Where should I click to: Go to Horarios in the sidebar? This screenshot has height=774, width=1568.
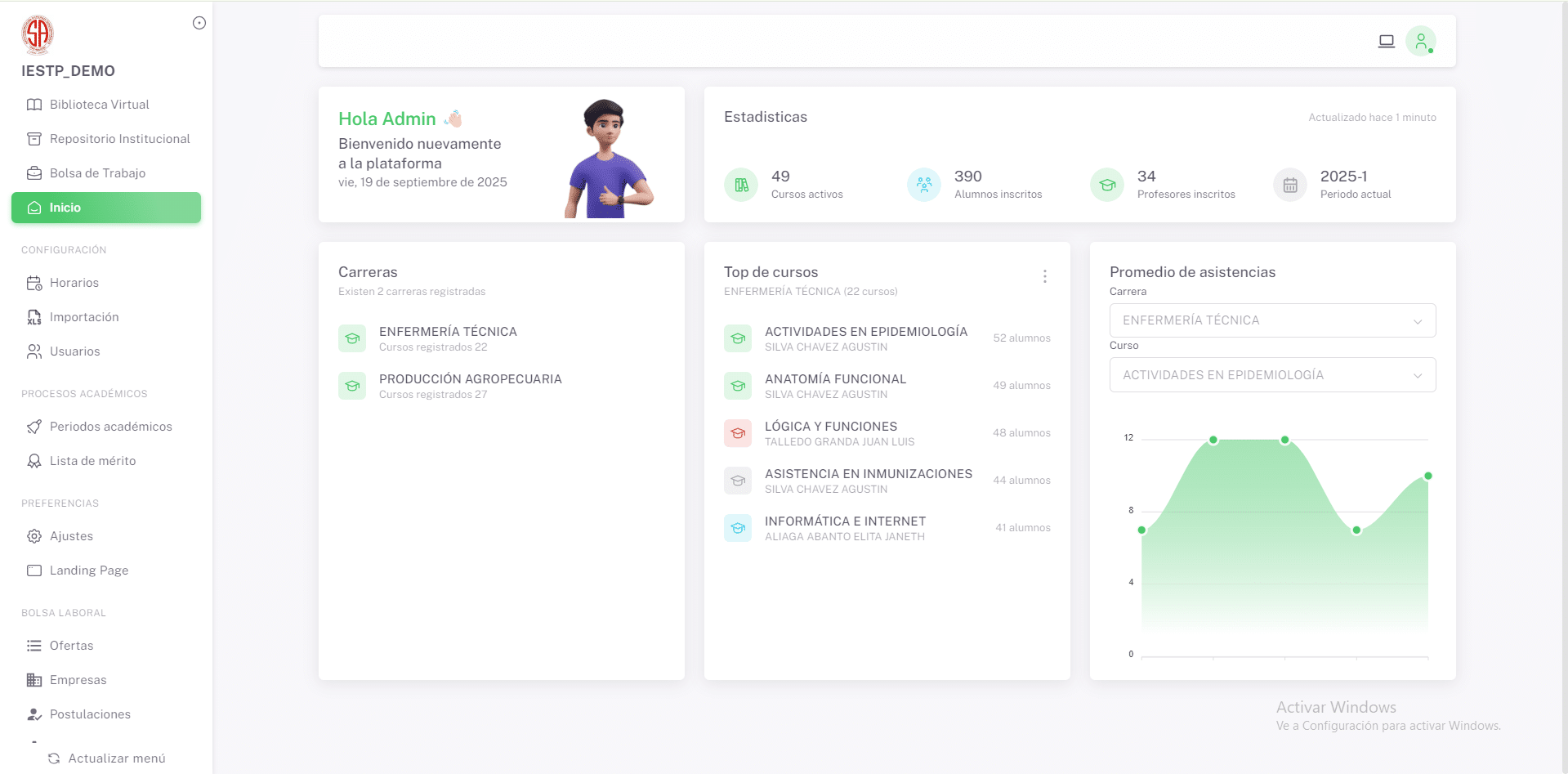(x=74, y=283)
